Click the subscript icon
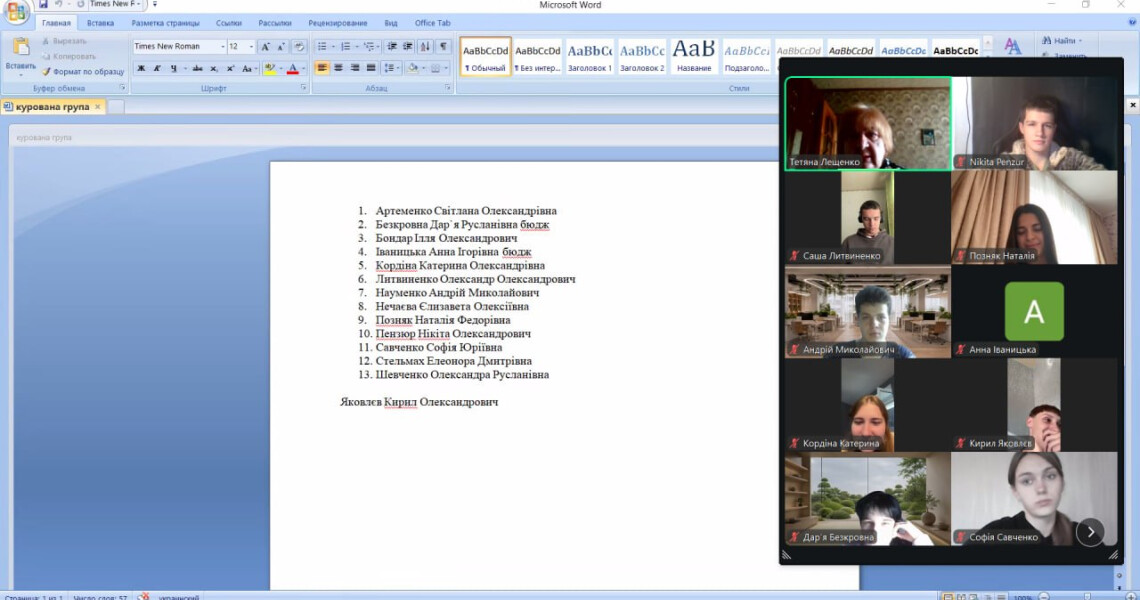Viewport: 1140px width, 600px height. 214,68
